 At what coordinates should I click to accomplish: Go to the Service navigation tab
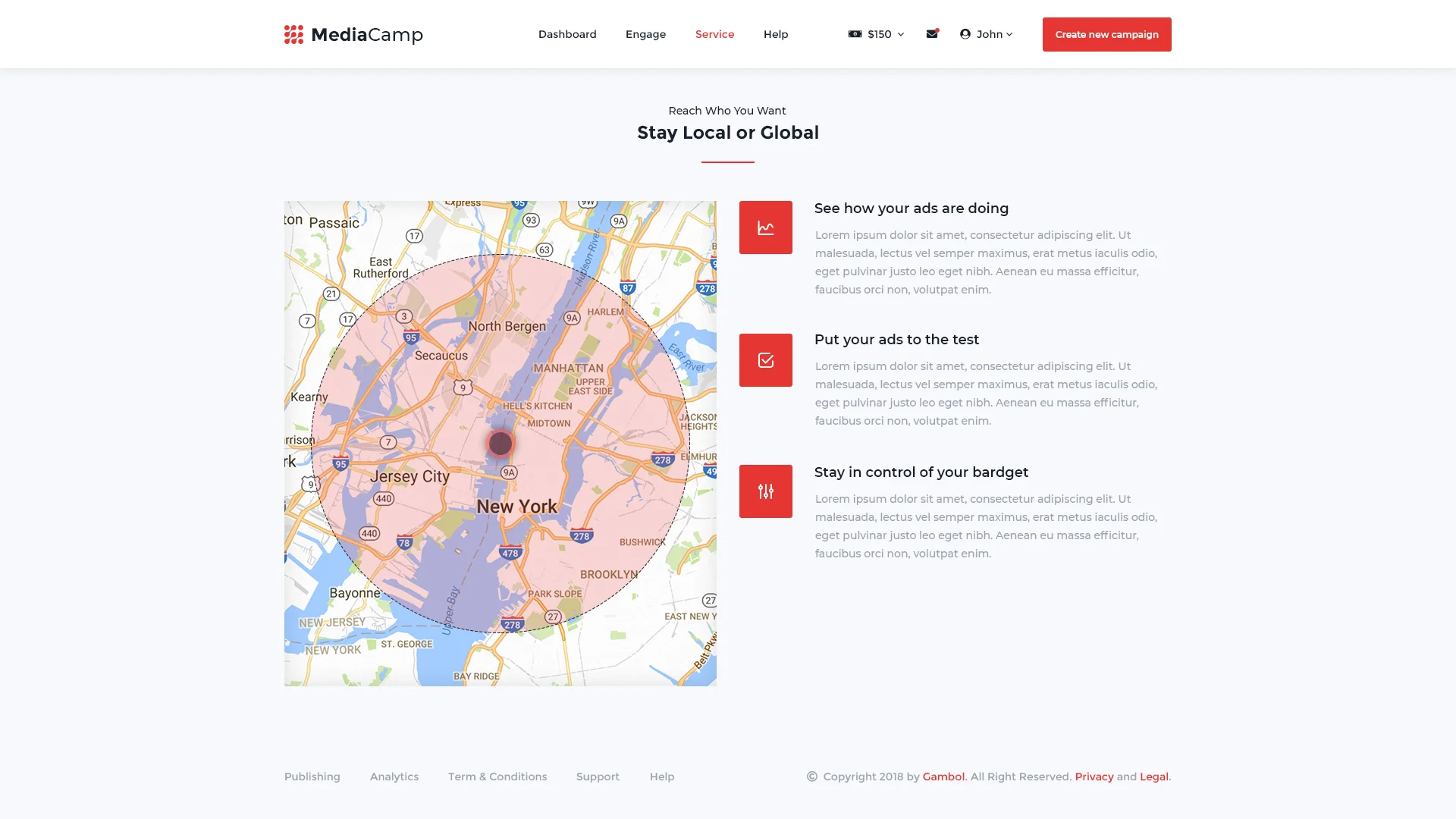click(714, 34)
